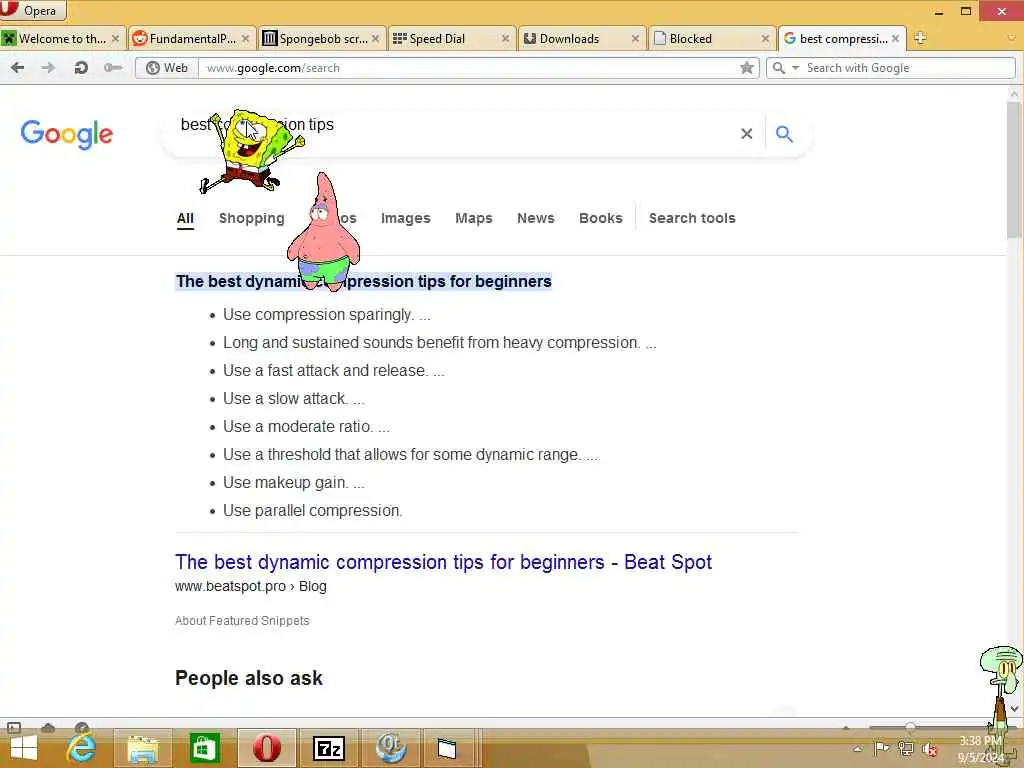Select the All results filter
The height and width of the screenshot is (768, 1024).
point(185,218)
